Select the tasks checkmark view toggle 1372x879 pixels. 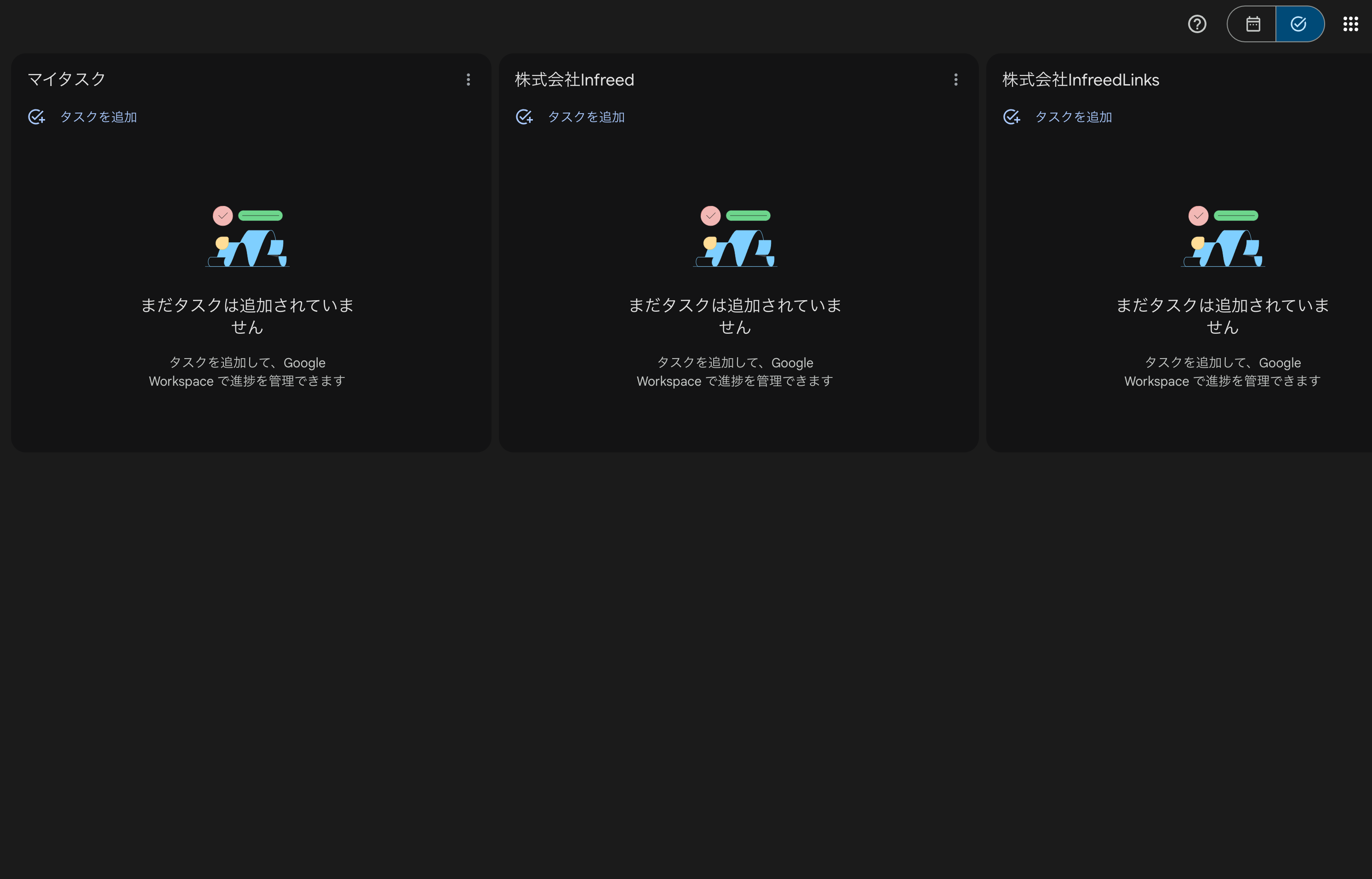coord(1299,24)
